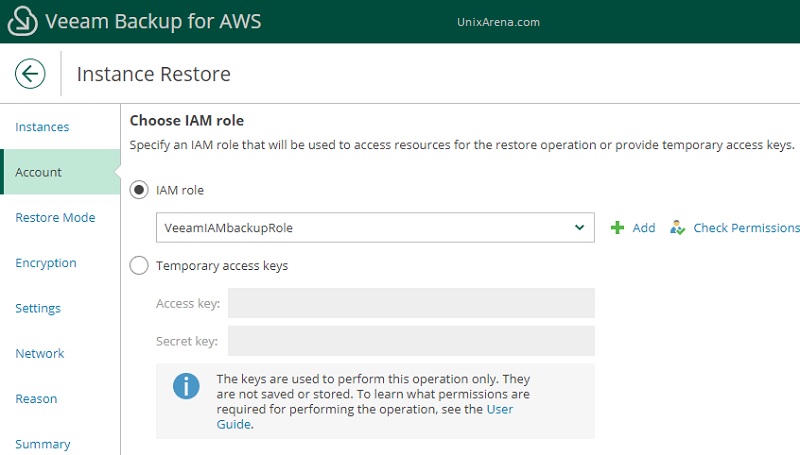Open the Encryption step

pos(46,263)
